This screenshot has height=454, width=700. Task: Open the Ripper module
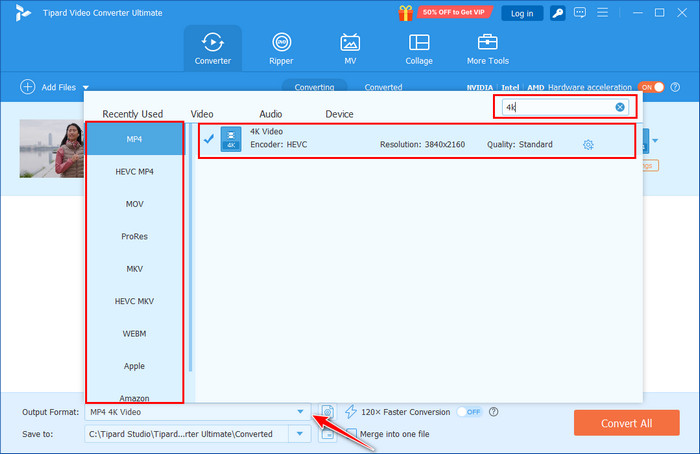click(281, 48)
